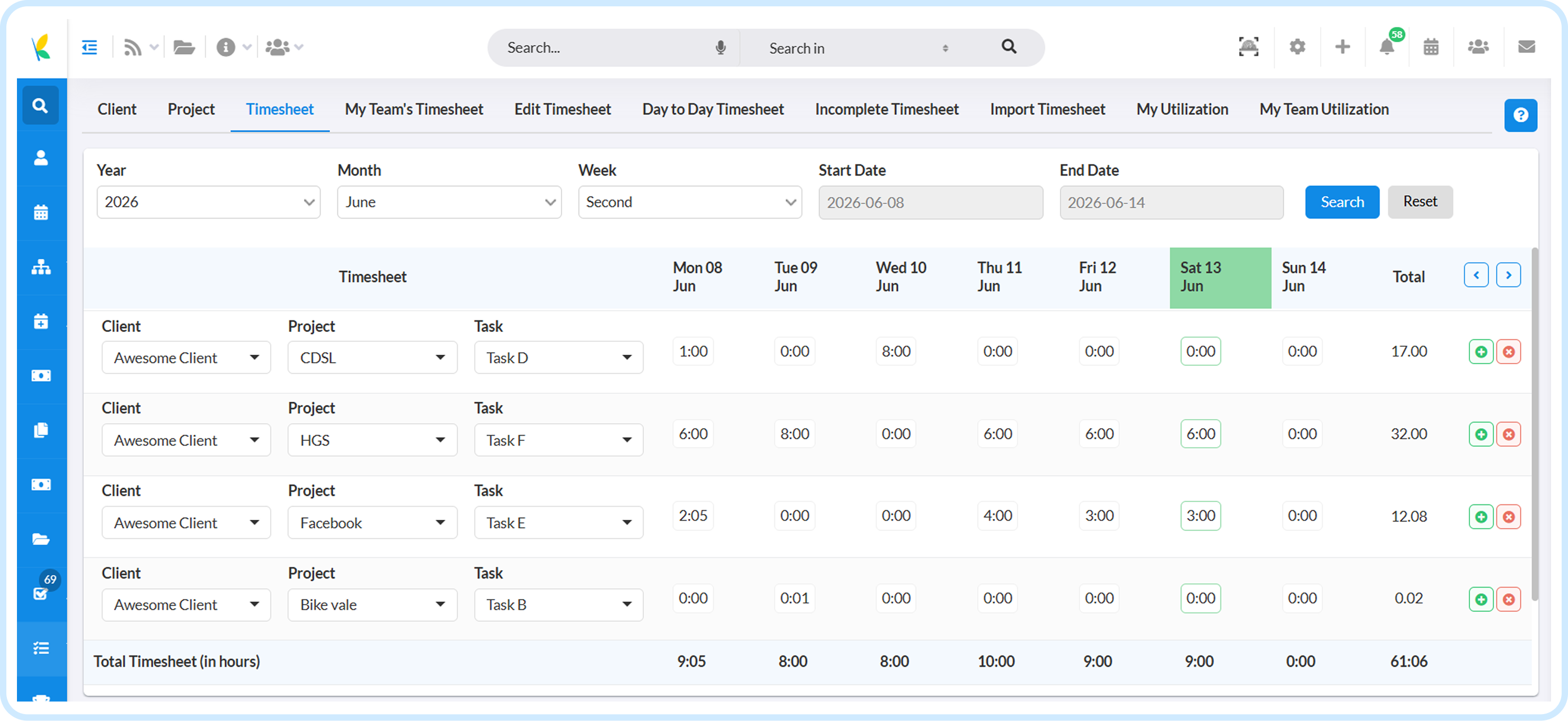Open notifications bell with 58 badge
The width and height of the screenshot is (1568, 721).
1387,46
